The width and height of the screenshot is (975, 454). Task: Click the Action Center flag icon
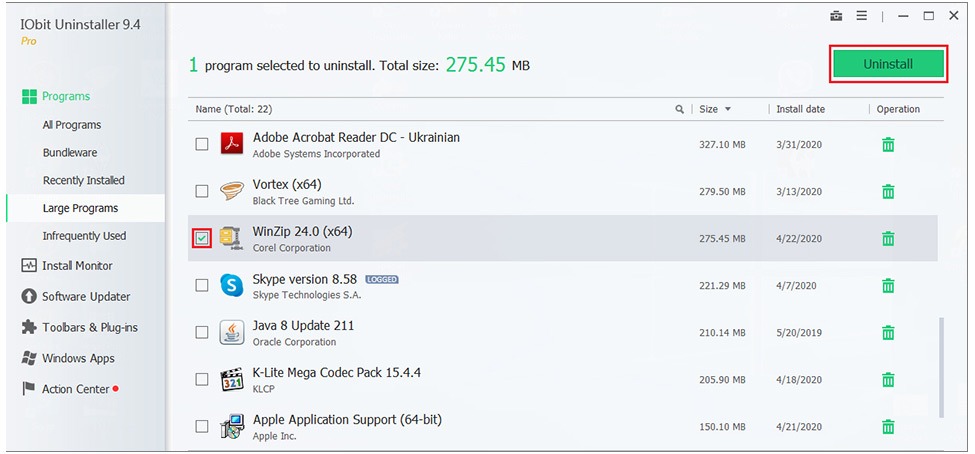coord(29,389)
